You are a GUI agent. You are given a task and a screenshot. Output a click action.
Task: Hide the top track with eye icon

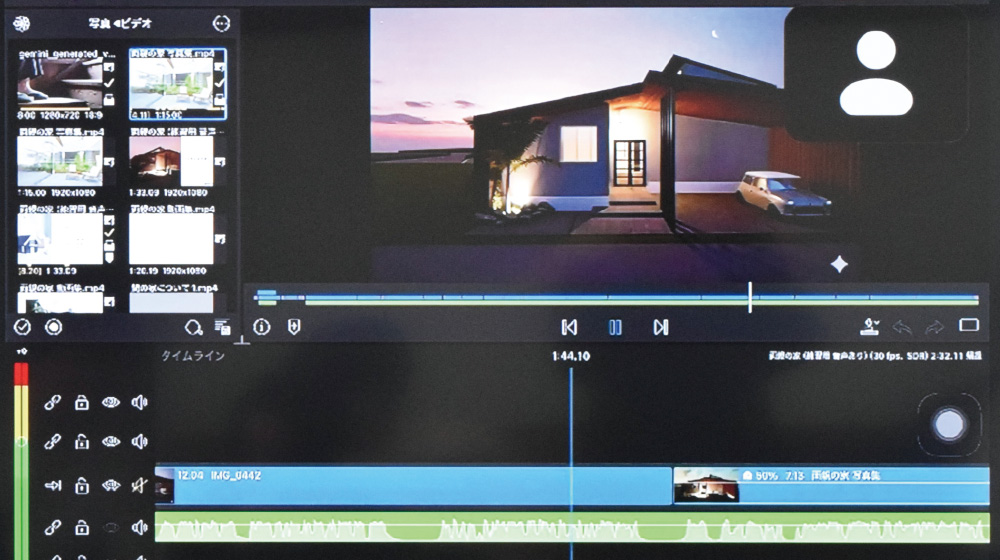pos(111,402)
